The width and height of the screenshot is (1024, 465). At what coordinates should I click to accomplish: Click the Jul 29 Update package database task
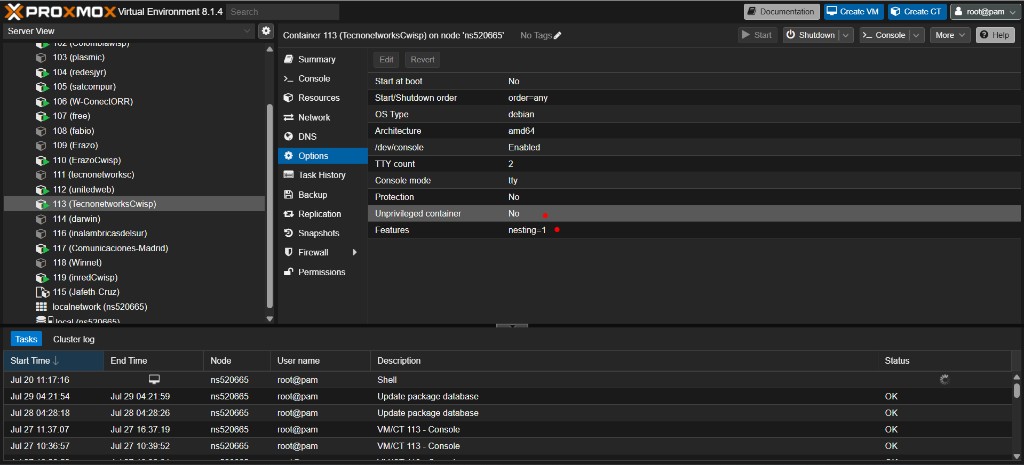pos(508,396)
